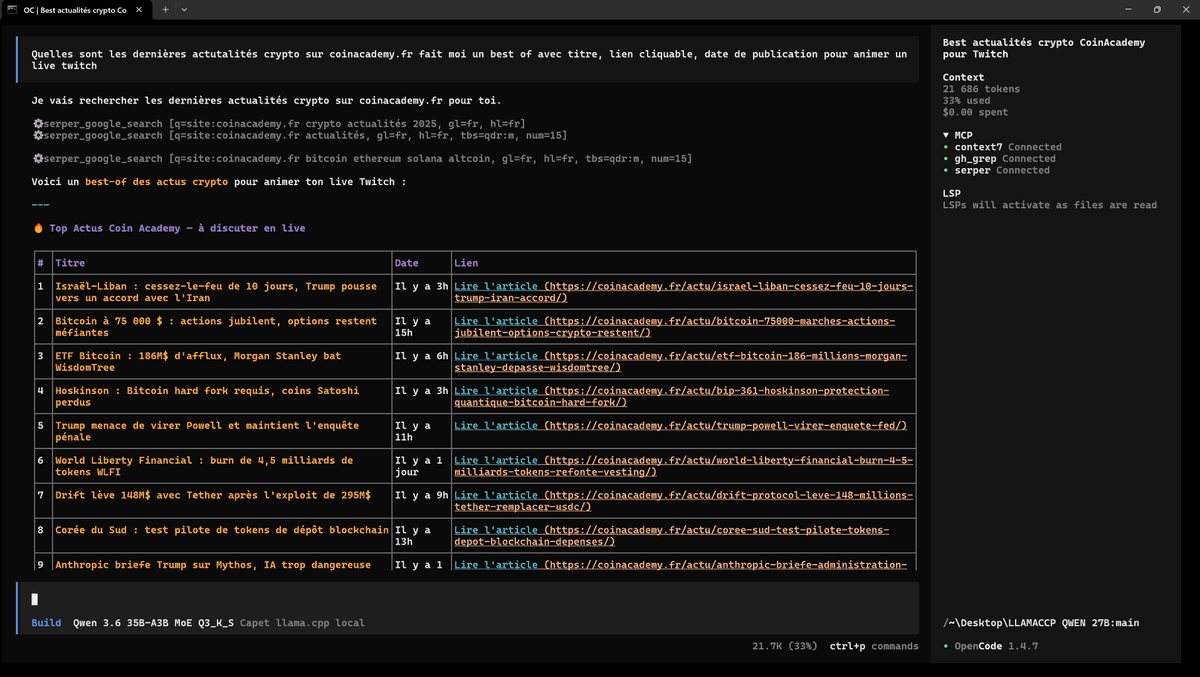Click the terminal icon in the tab
Viewport: 1200px width, 677px height.
pos(12,9)
